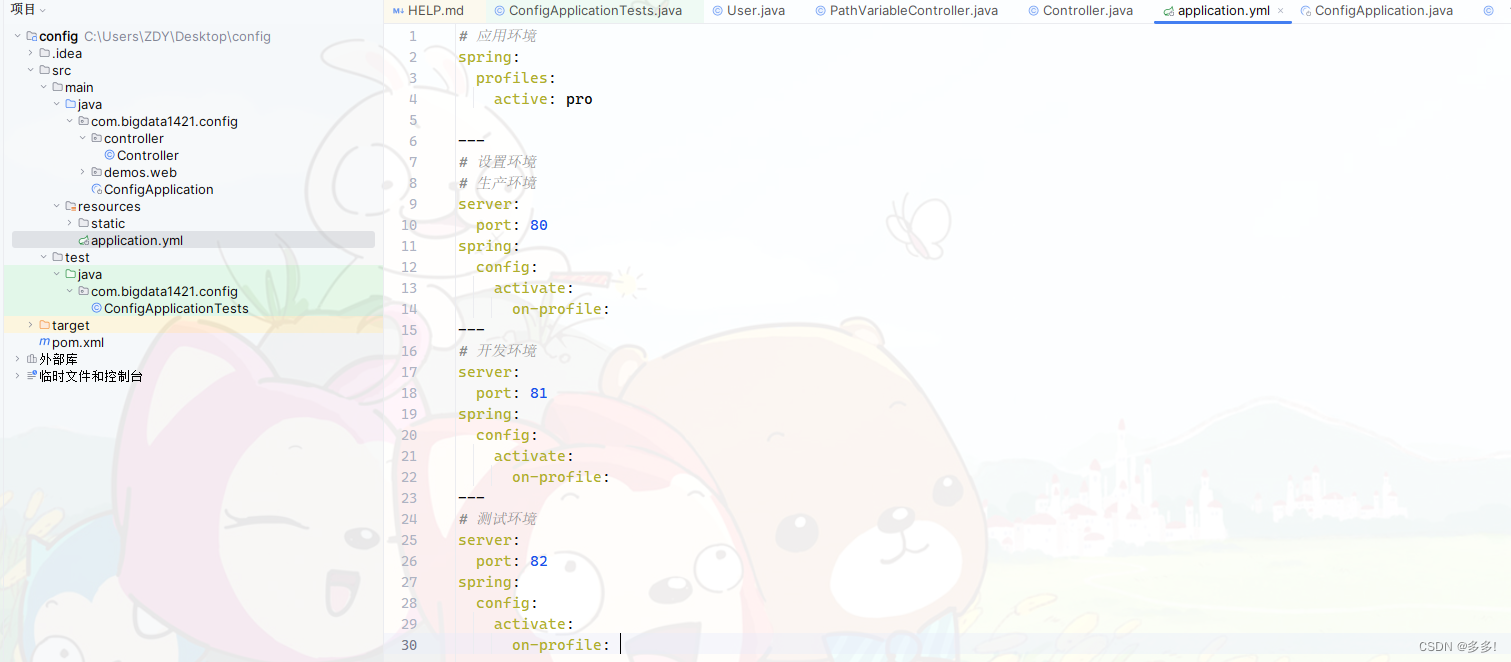1511x662 pixels.
Task: Expand the 外部库 node
Action: [16, 358]
